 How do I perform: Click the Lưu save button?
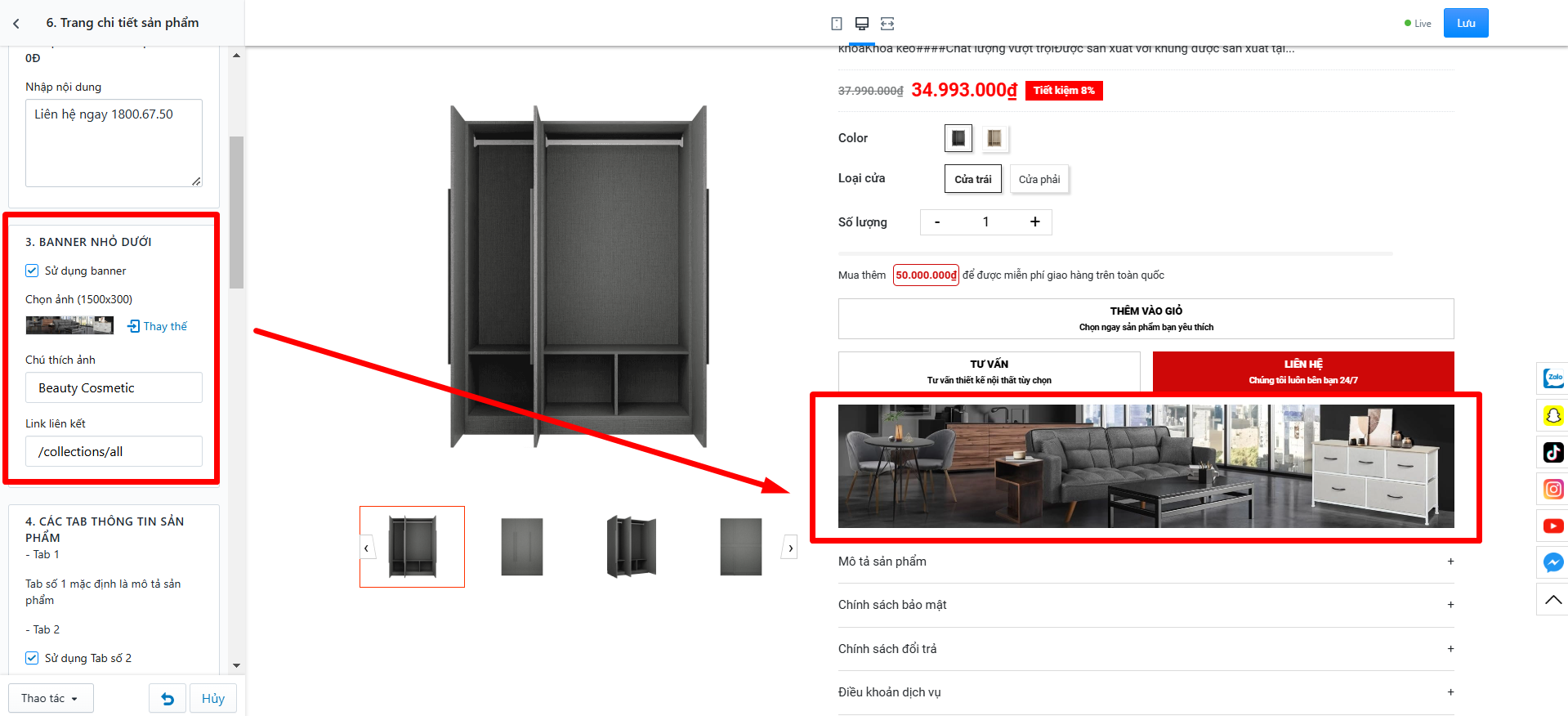[x=1466, y=23]
